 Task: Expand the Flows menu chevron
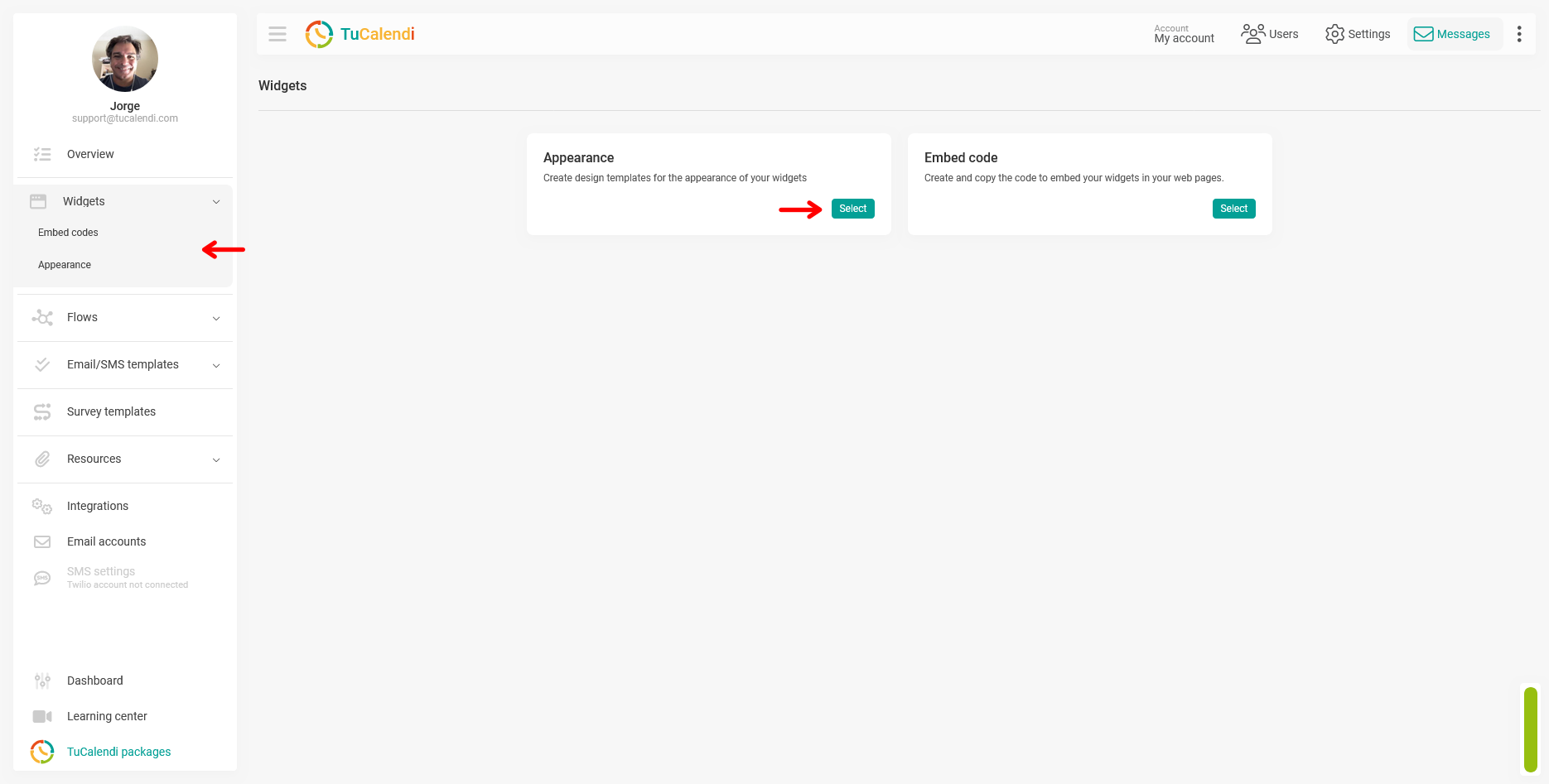216,318
